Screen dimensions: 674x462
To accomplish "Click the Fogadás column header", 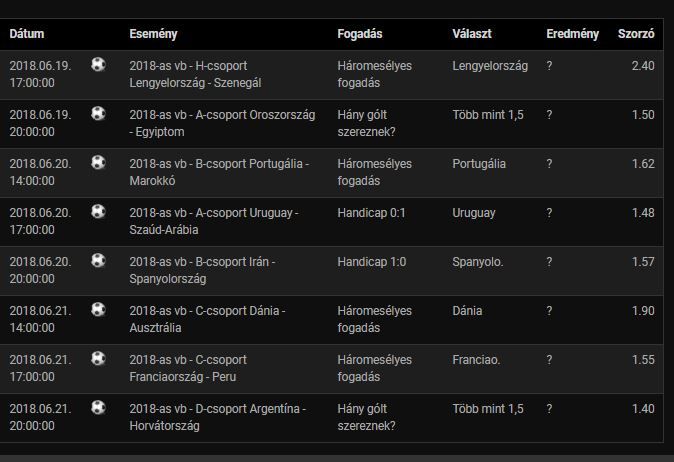I will [360, 34].
